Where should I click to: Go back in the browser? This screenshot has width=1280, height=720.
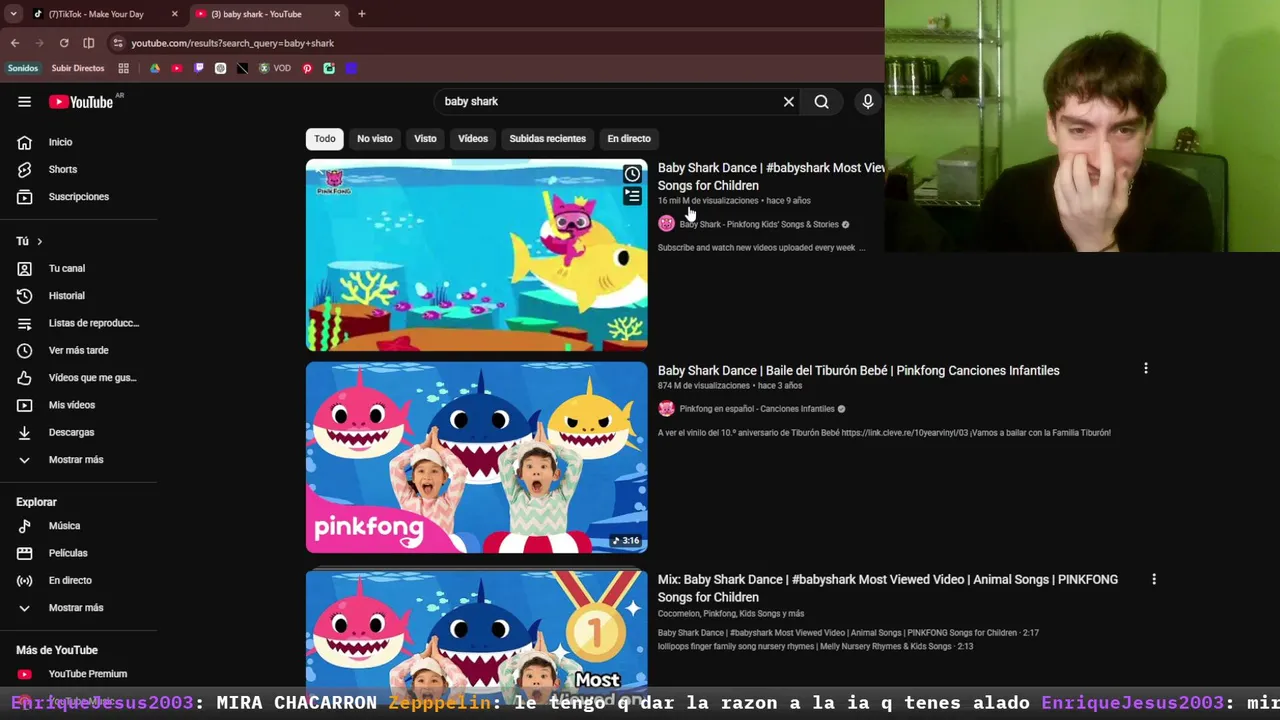pyautogui.click(x=15, y=43)
